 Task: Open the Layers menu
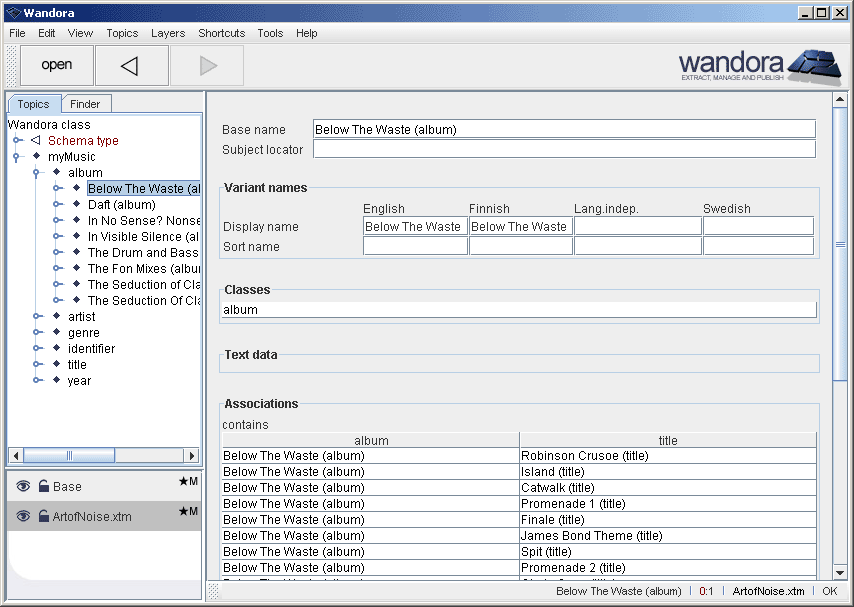[x=167, y=33]
